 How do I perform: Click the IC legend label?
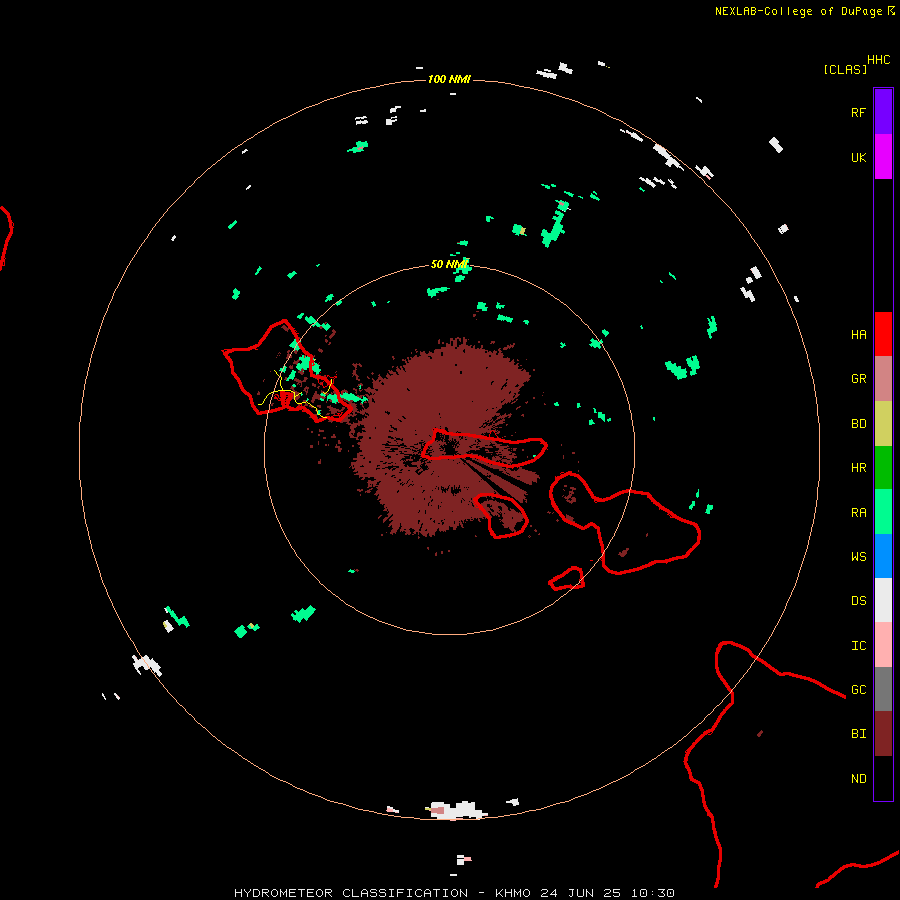pyautogui.click(x=859, y=646)
